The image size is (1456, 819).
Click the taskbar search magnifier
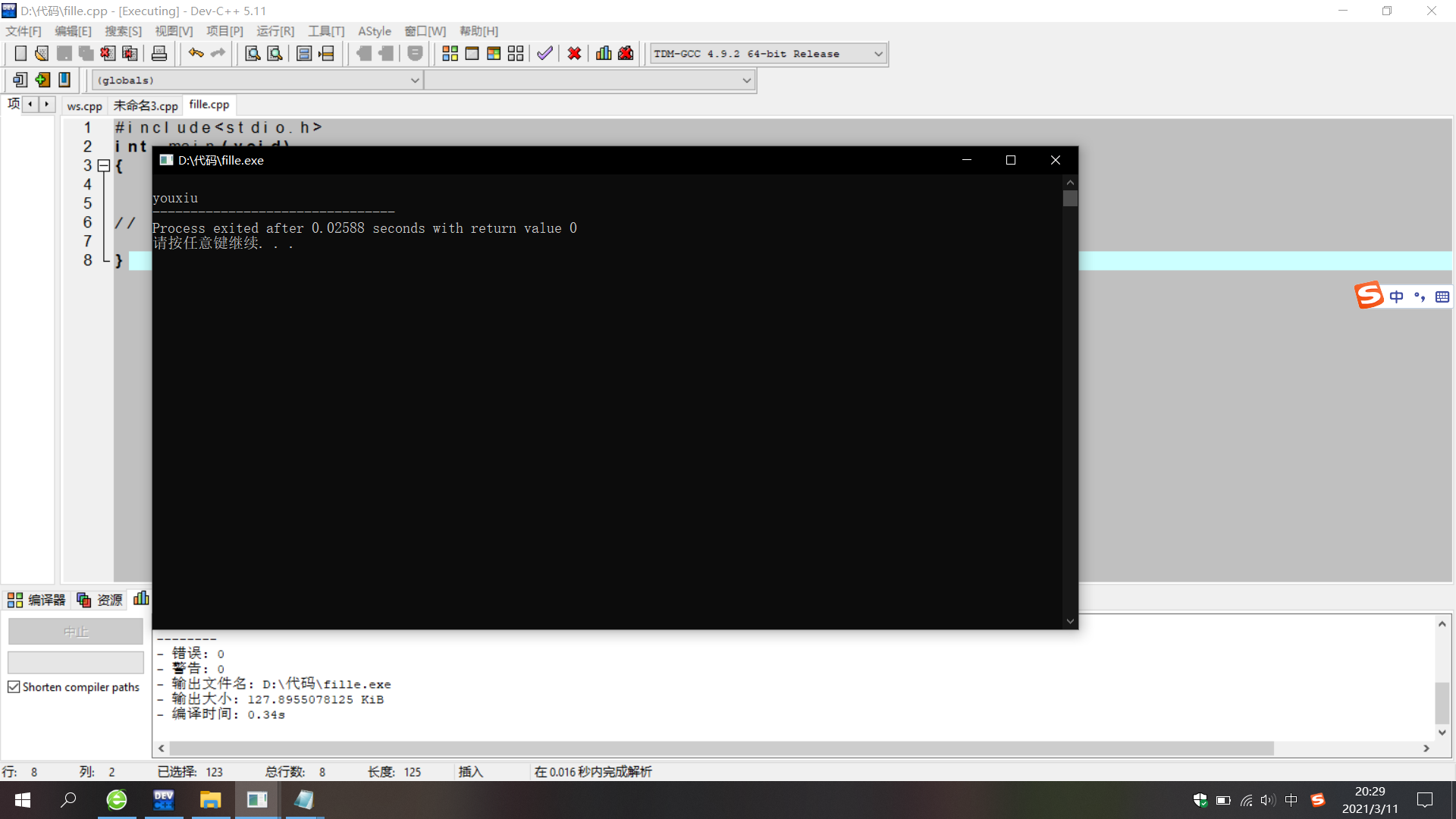[x=69, y=800]
